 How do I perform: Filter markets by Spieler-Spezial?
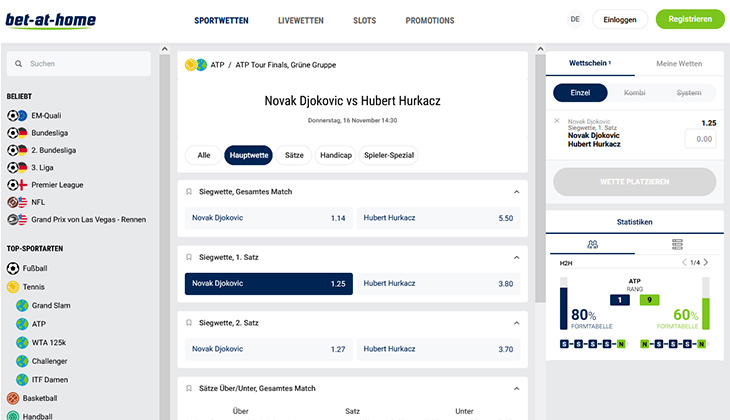(389, 155)
